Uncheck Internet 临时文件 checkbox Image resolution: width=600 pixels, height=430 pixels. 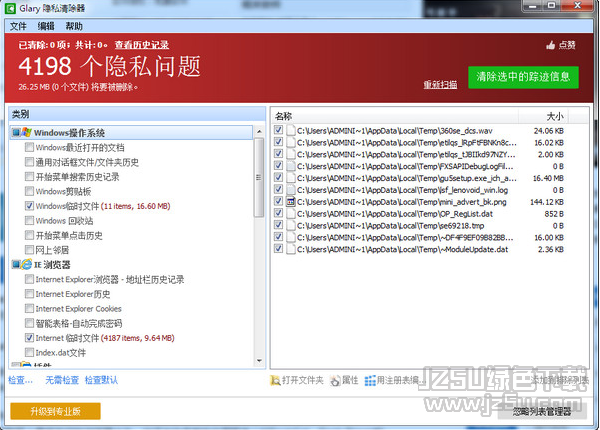pyautogui.click(x=29, y=338)
